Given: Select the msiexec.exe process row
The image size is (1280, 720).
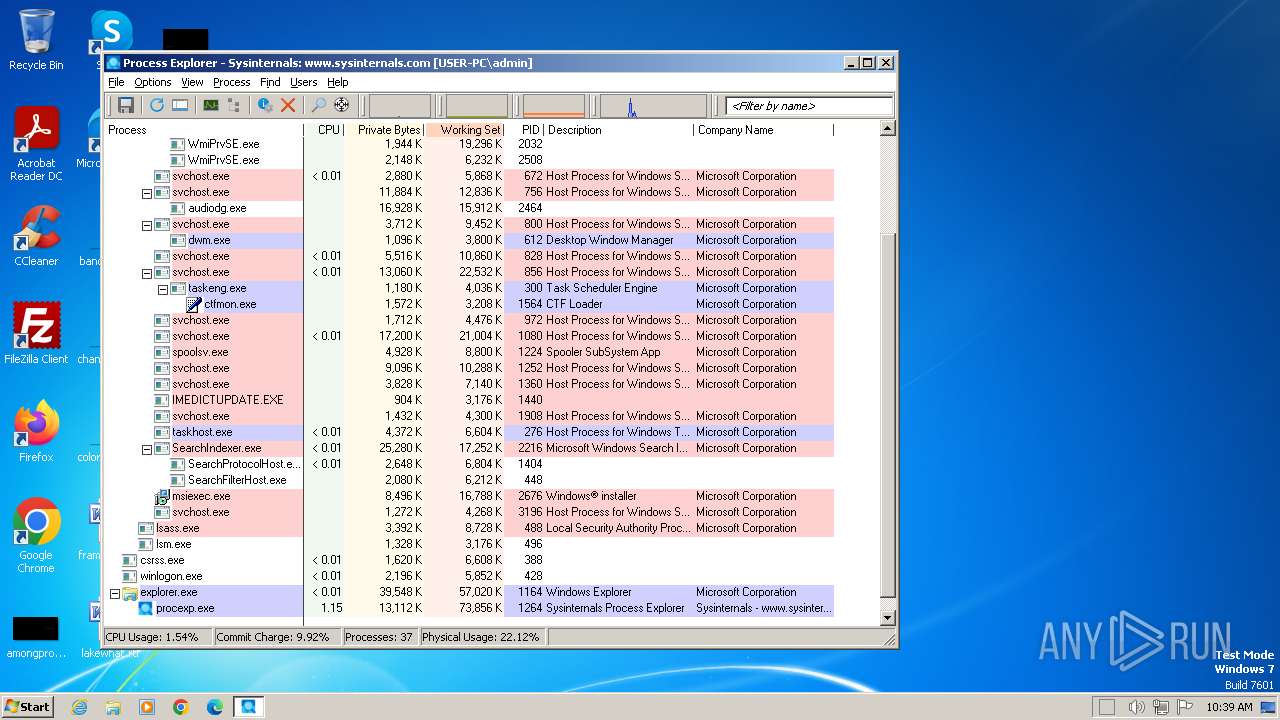Looking at the screenshot, I should tap(469, 496).
